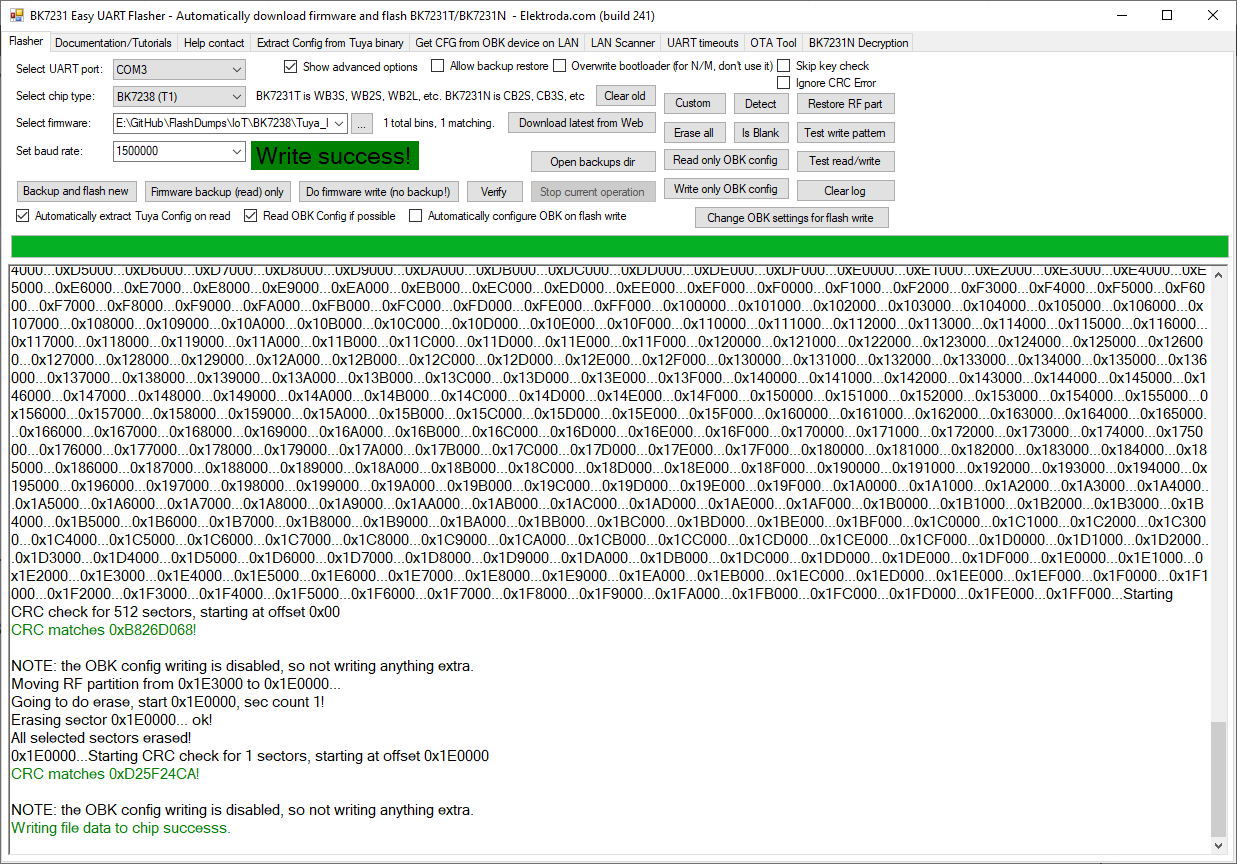
Task: Click Backup and flash new
Action: (76, 191)
